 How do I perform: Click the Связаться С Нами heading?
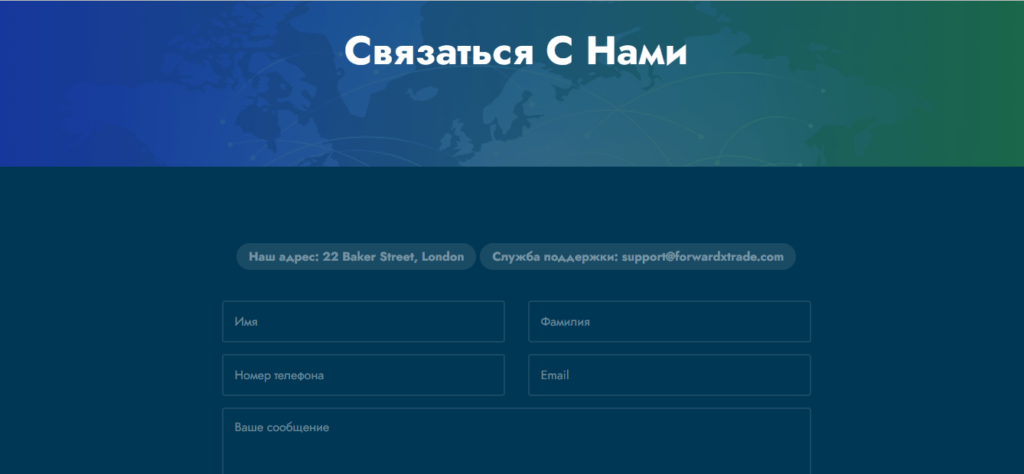516,51
